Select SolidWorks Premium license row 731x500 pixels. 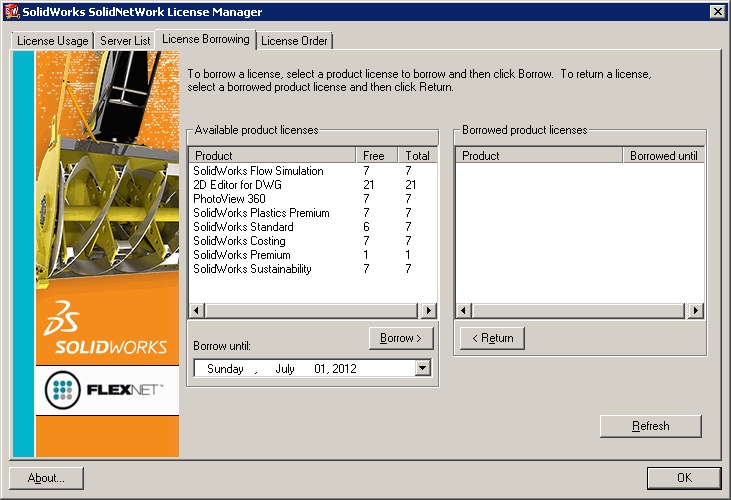pos(313,255)
